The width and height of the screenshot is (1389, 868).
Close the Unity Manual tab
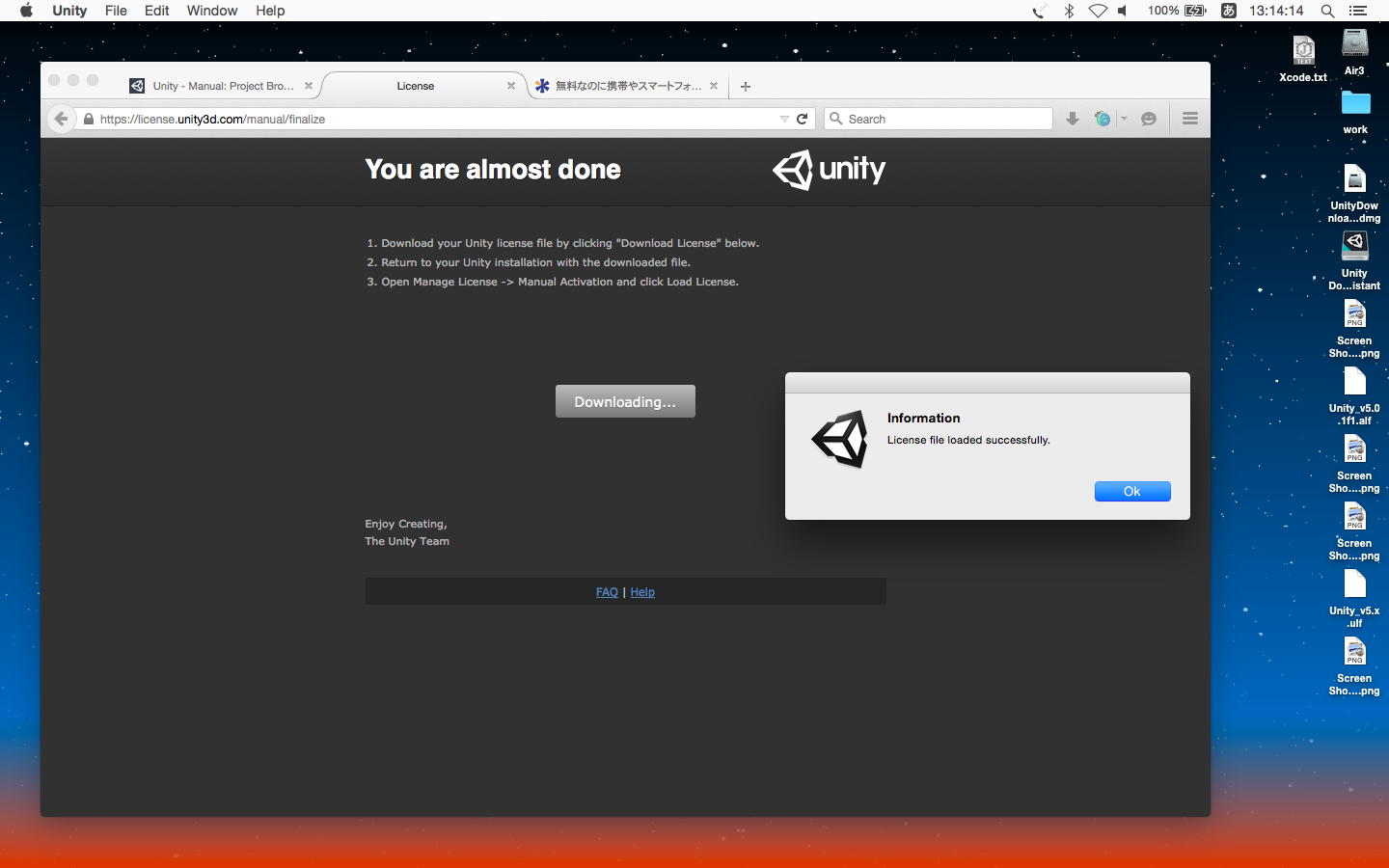click(x=309, y=86)
